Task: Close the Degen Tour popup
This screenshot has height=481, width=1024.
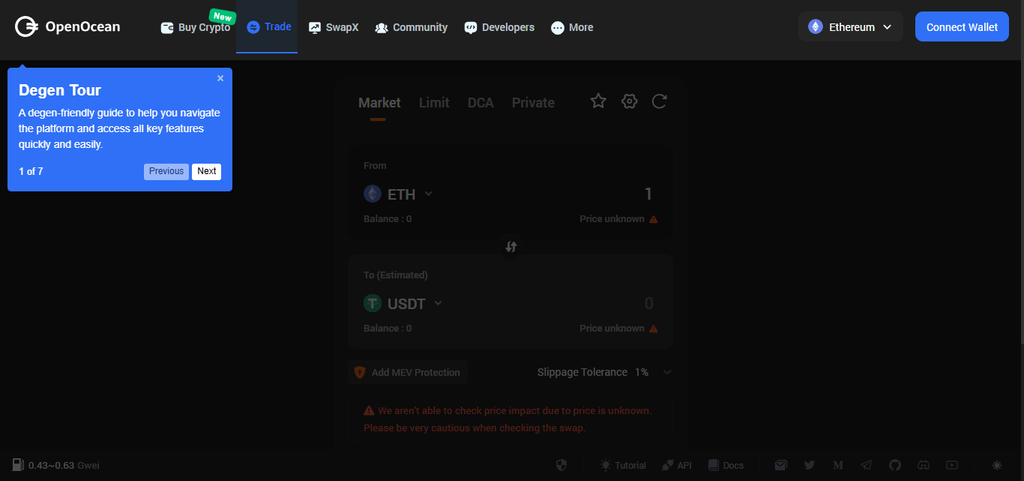Action: point(220,78)
